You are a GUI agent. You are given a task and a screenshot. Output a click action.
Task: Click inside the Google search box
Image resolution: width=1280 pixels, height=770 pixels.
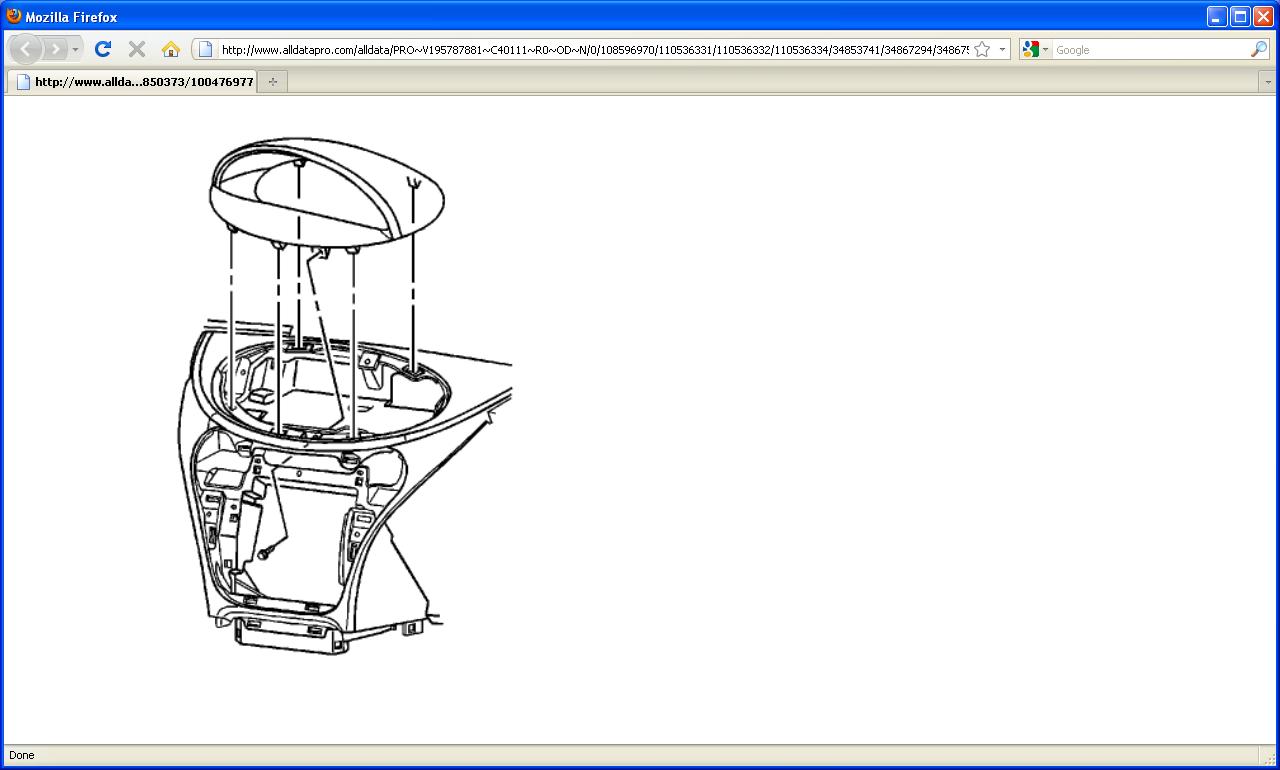[1150, 49]
